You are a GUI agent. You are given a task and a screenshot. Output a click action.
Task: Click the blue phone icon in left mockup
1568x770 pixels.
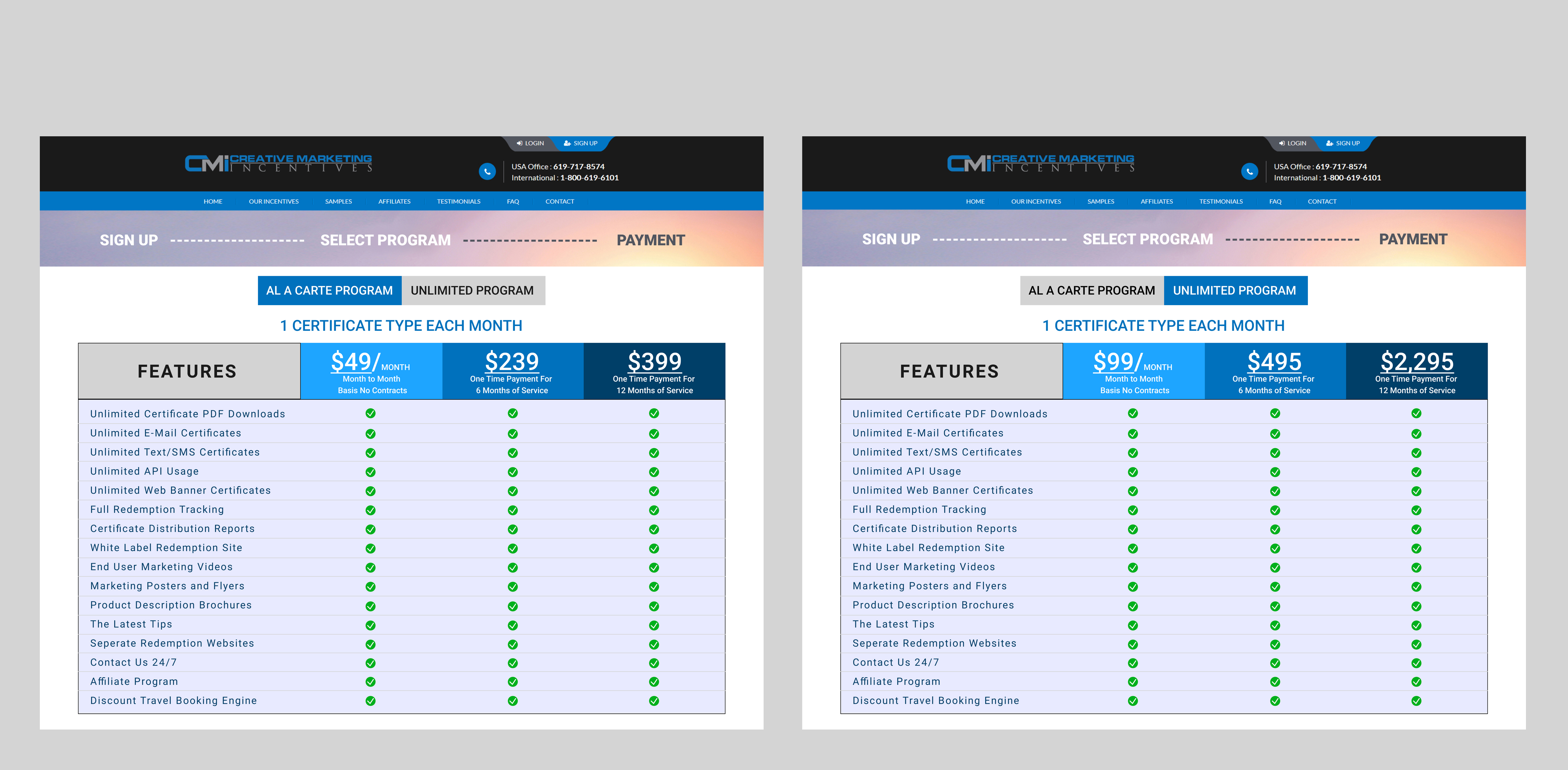click(487, 172)
